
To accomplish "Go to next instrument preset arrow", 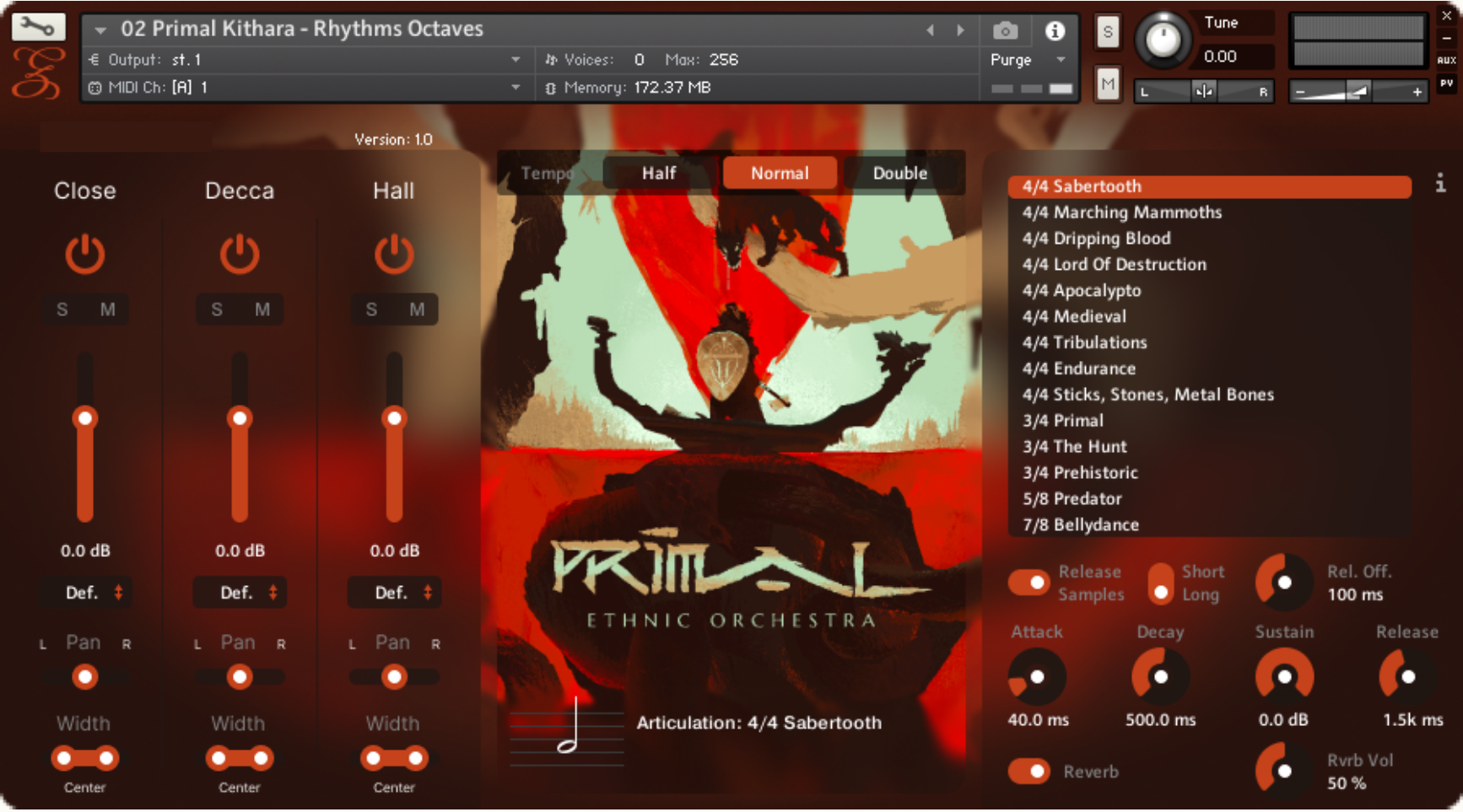I will click(x=960, y=30).
